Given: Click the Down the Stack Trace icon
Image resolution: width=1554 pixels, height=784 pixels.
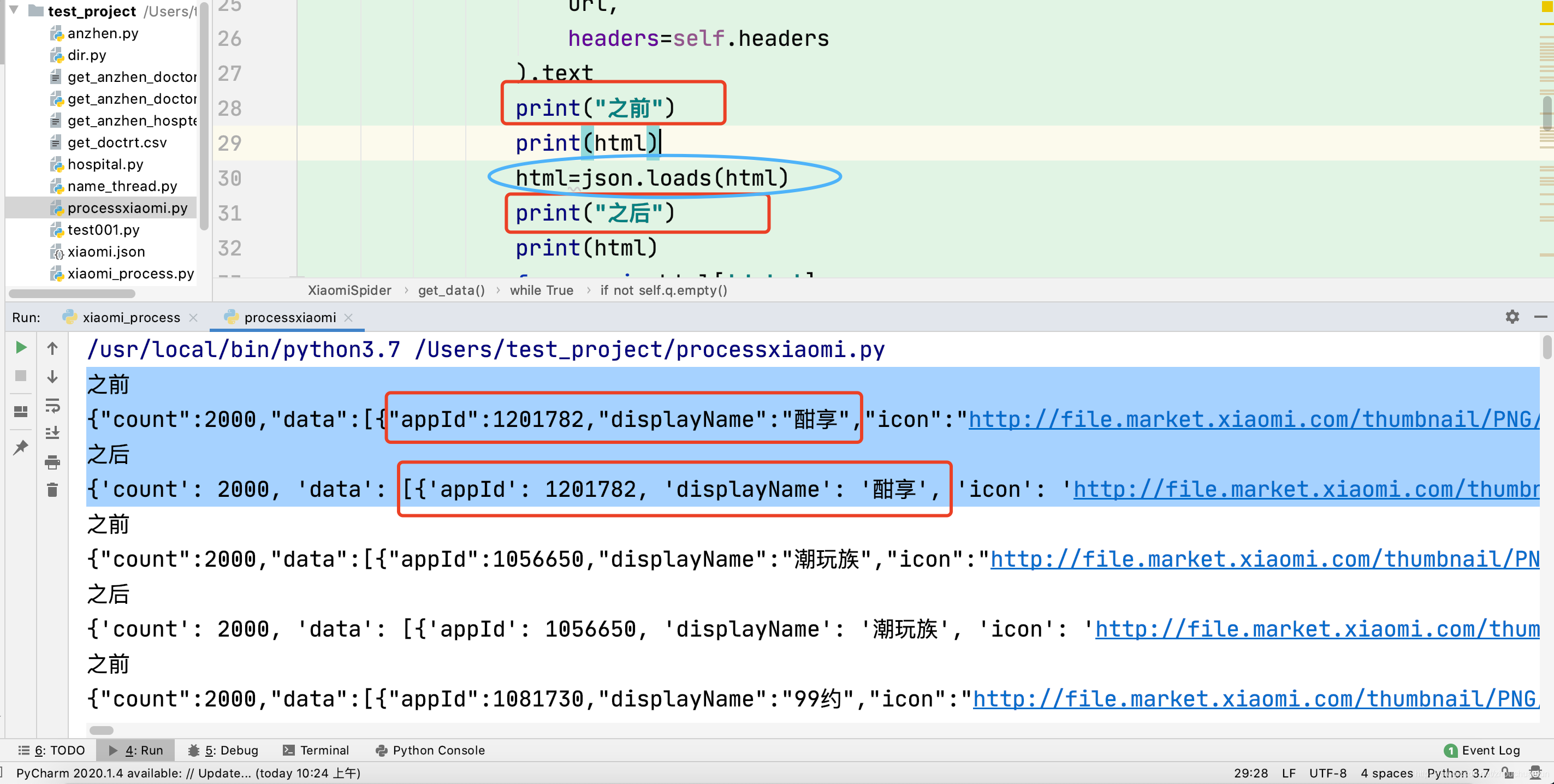Looking at the screenshot, I should click(x=52, y=375).
